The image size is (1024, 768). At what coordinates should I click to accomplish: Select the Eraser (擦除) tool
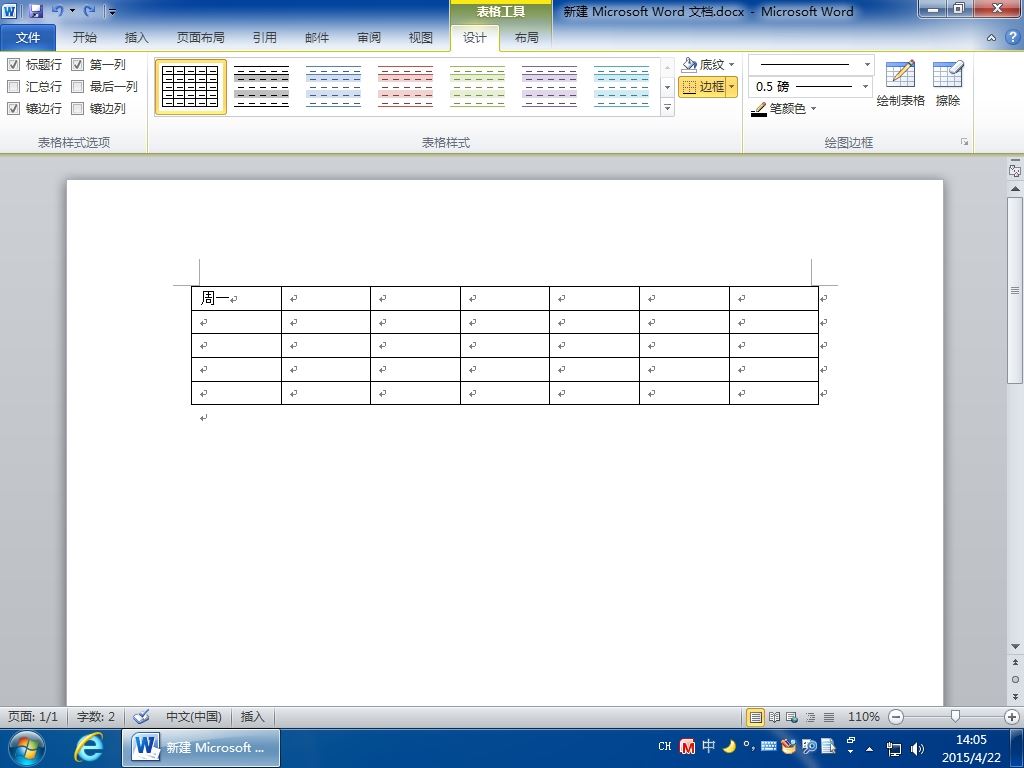click(x=948, y=82)
